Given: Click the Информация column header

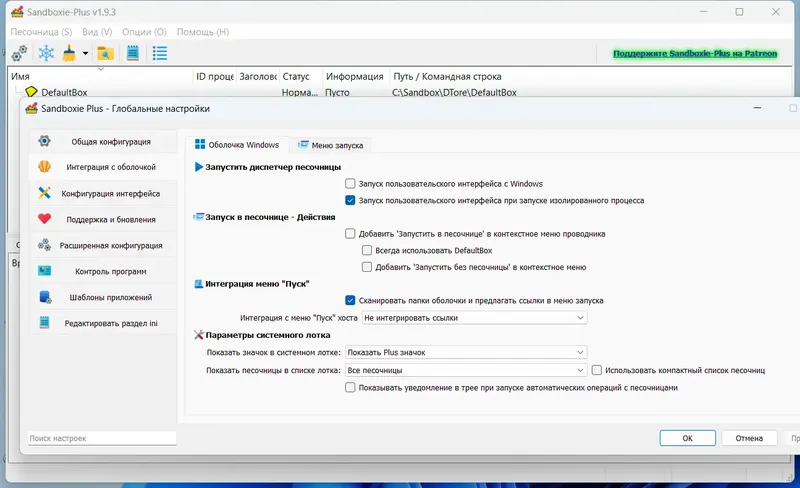Looking at the screenshot, I should pos(355,76).
